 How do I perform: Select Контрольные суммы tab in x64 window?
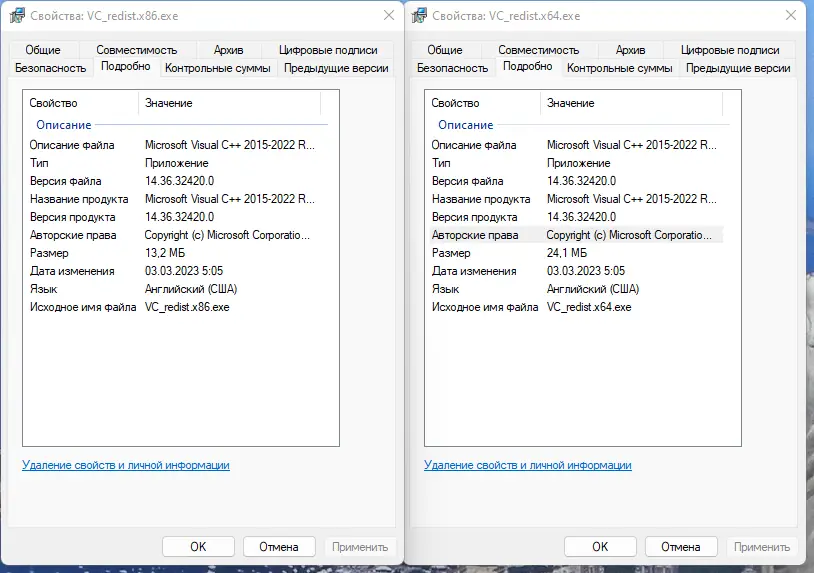(x=622, y=68)
